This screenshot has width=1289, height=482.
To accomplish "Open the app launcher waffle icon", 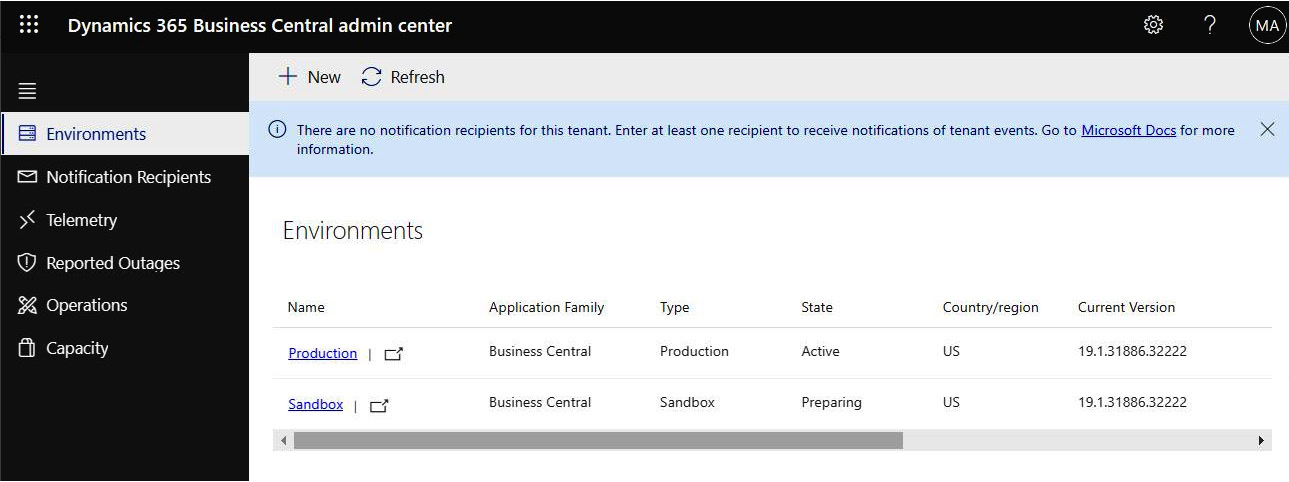I will coord(29,25).
